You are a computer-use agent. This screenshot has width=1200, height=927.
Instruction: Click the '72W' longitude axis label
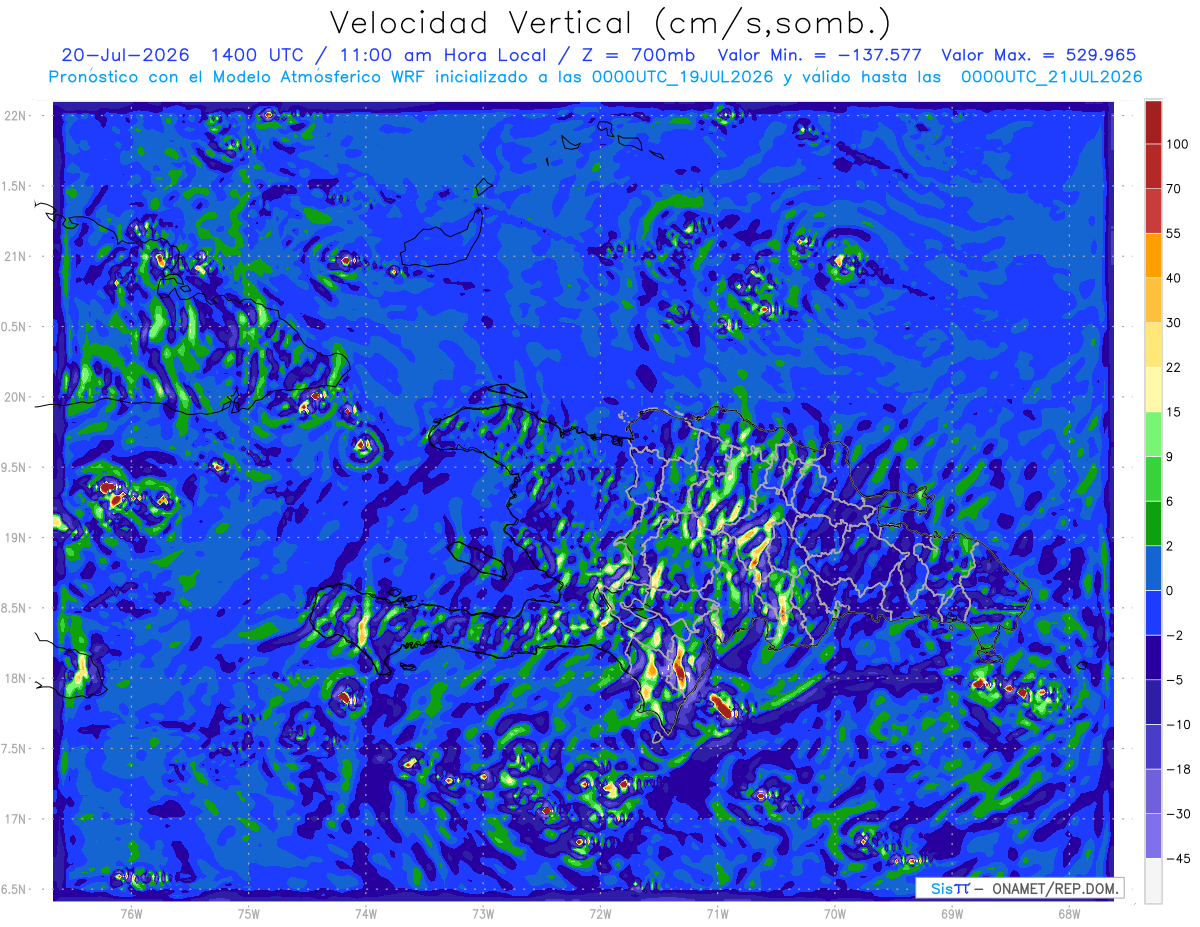coord(600,914)
